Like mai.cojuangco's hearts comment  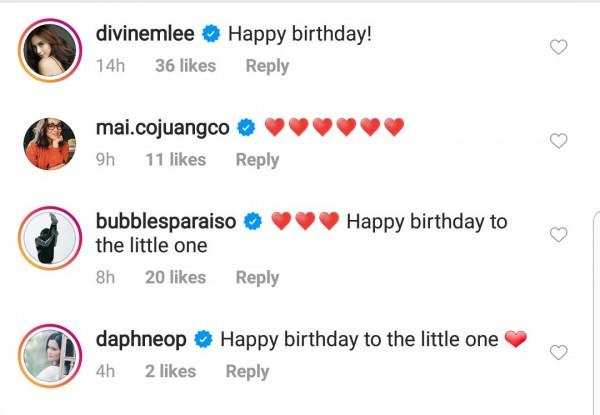[x=558, y=141]
